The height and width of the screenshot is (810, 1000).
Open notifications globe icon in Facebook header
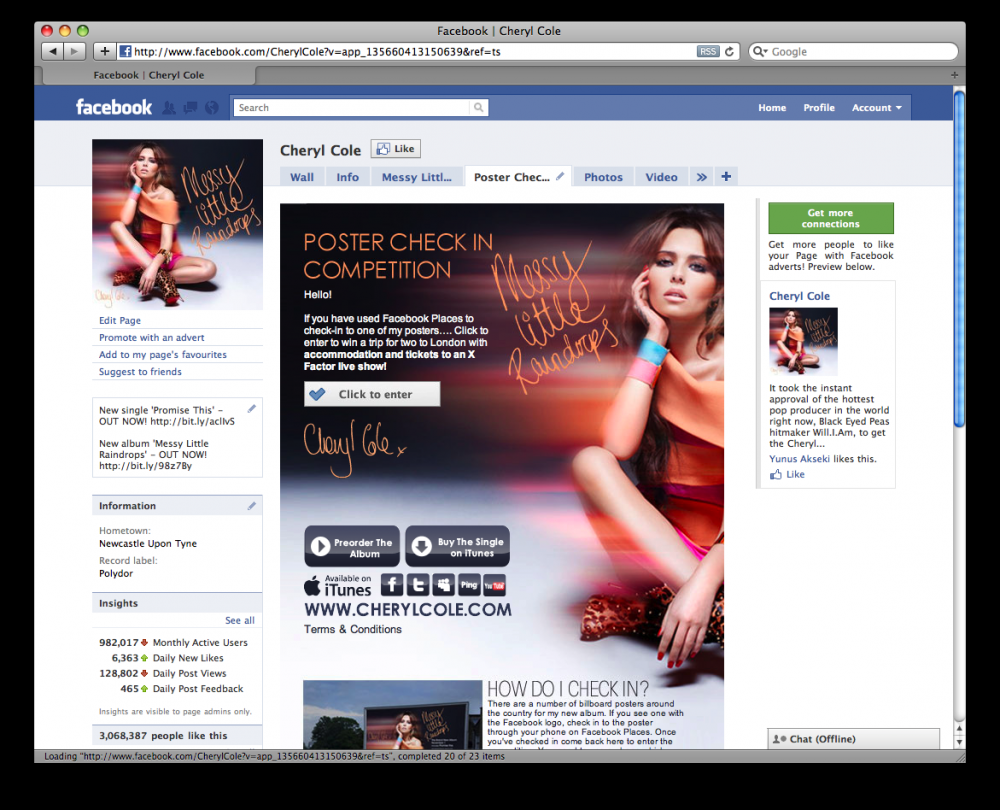coord(212,108)
